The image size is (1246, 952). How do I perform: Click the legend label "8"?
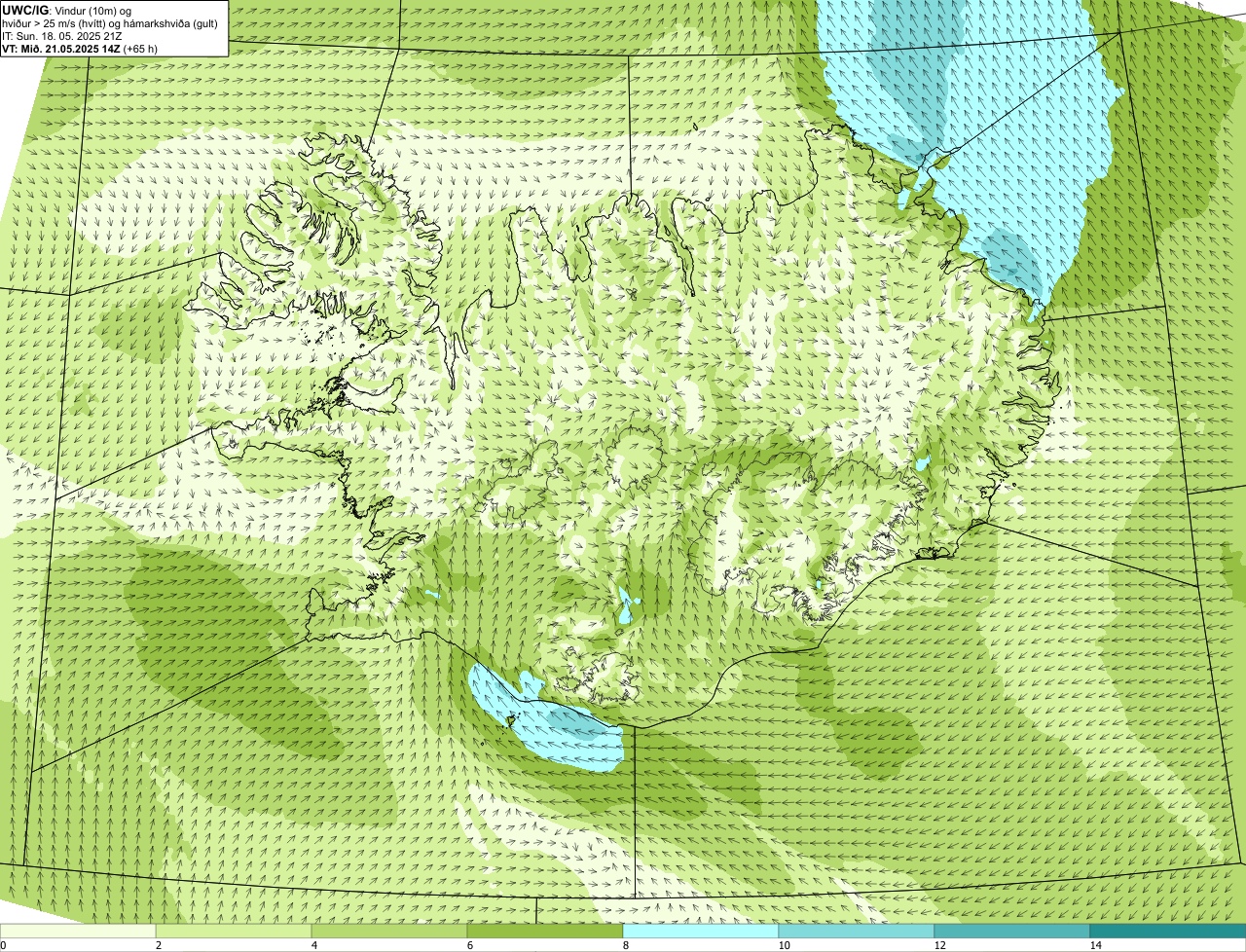[x=625, y=945]
